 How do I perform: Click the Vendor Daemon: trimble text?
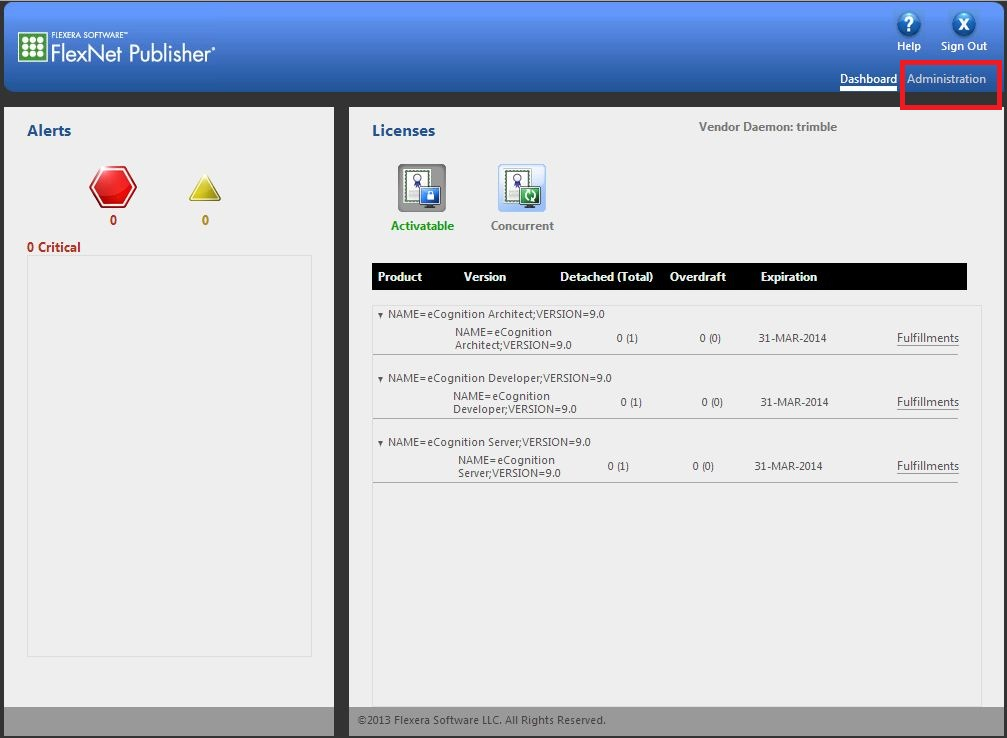point(767,127)
